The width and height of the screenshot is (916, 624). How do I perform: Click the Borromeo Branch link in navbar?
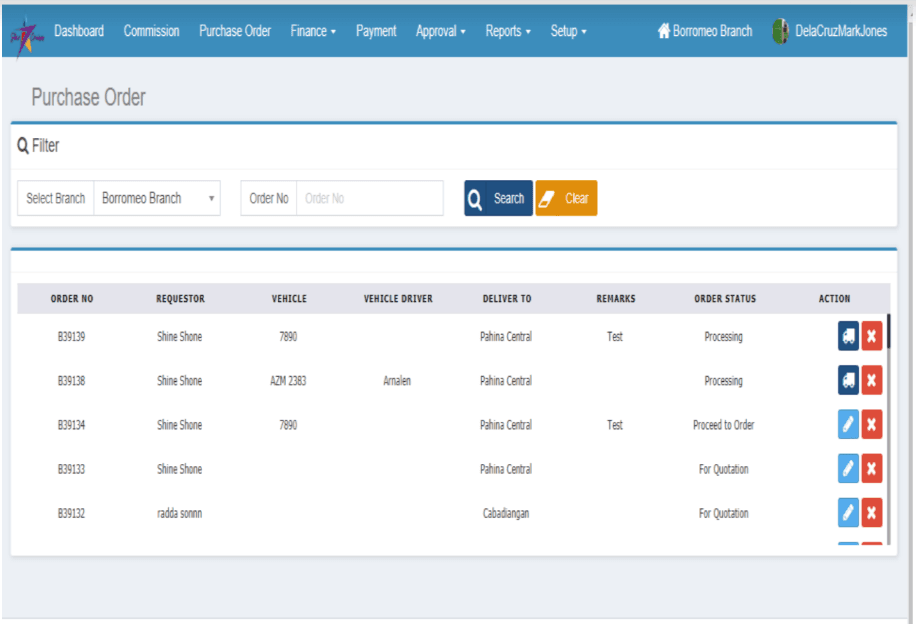tap(705, 31)
